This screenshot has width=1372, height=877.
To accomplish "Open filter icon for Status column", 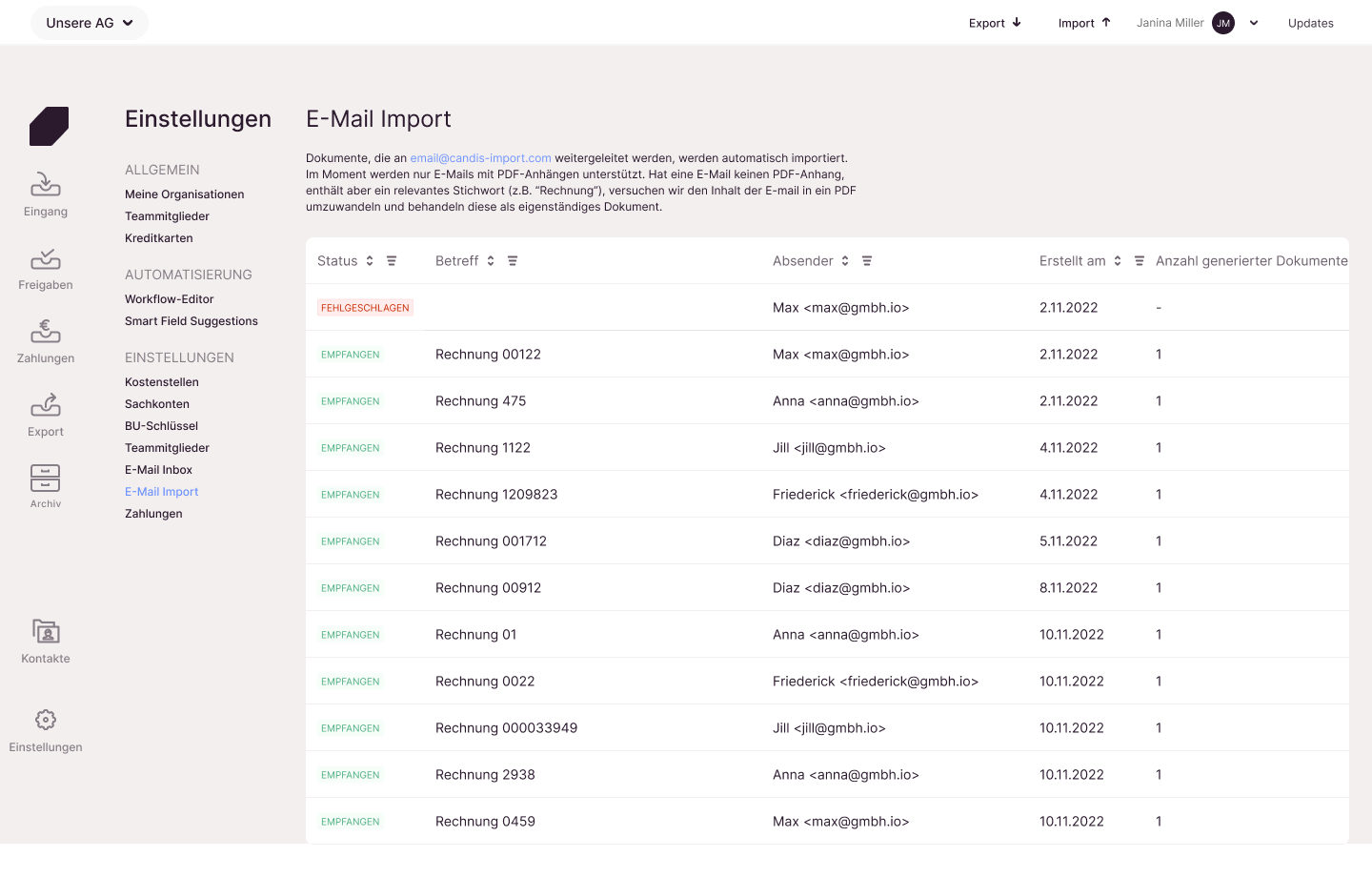I will (x=392, y=261).
